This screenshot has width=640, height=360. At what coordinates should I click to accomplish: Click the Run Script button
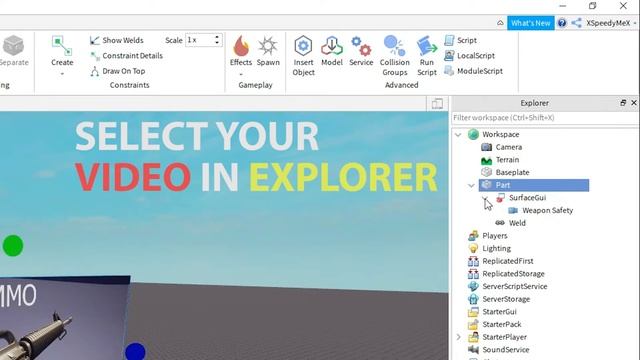427,56
